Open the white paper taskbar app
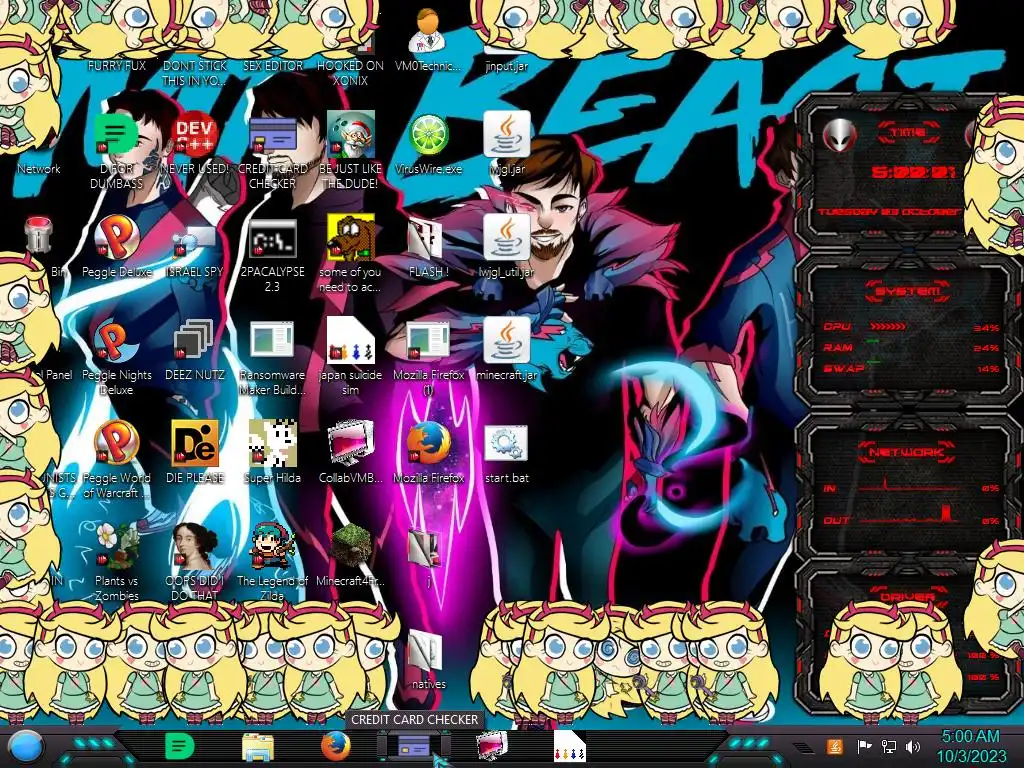1024x768 pixels. [x=569, y=746]
